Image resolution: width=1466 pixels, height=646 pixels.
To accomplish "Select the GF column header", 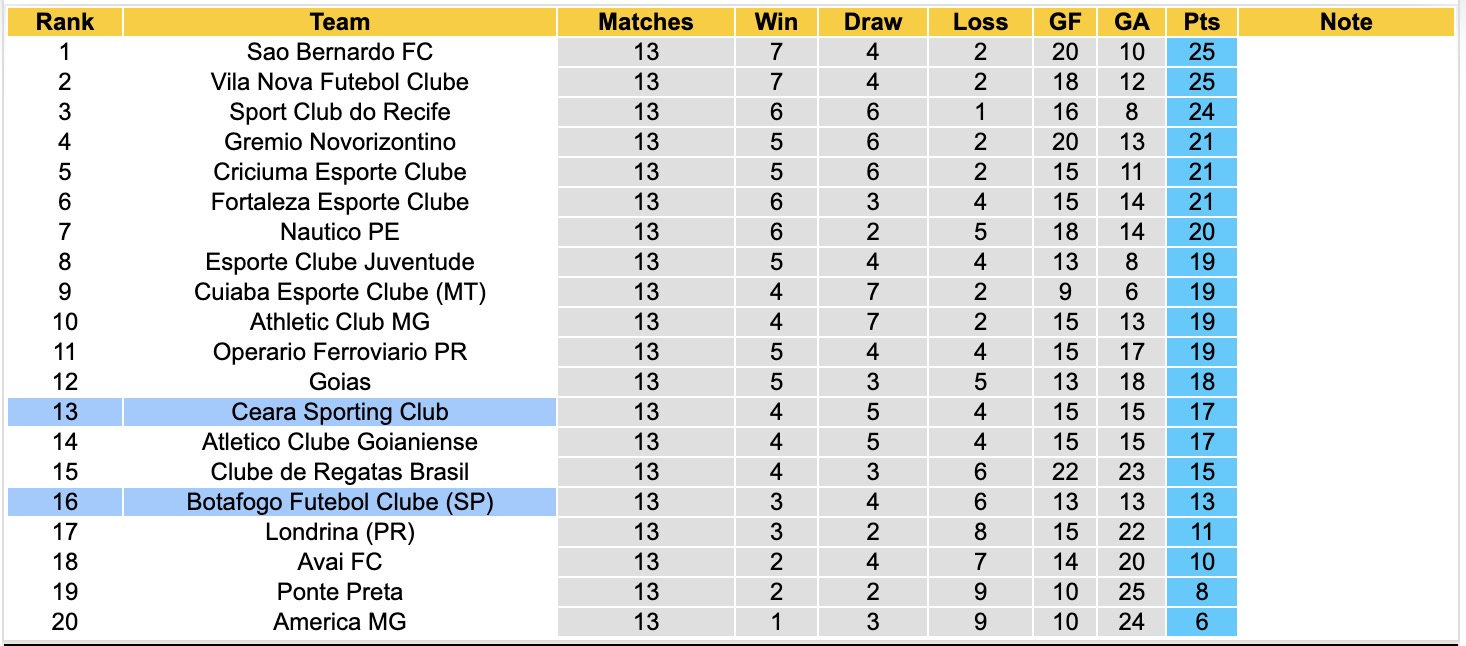I will (x=1065, y=22).
